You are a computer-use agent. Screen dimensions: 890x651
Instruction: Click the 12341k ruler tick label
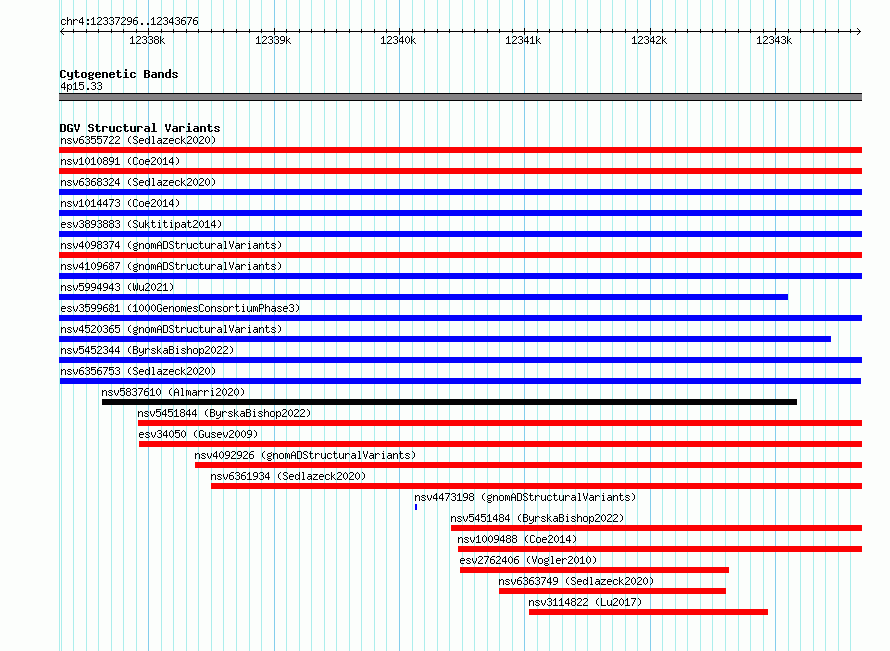pyautogui.click(x=523, y=40)
